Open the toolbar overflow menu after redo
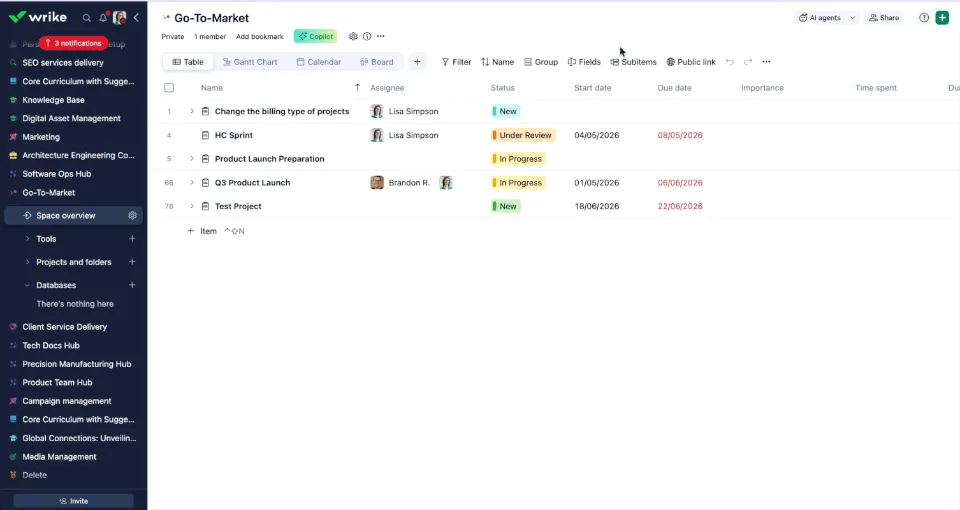 pyautogui.click(x=766, y=62)
